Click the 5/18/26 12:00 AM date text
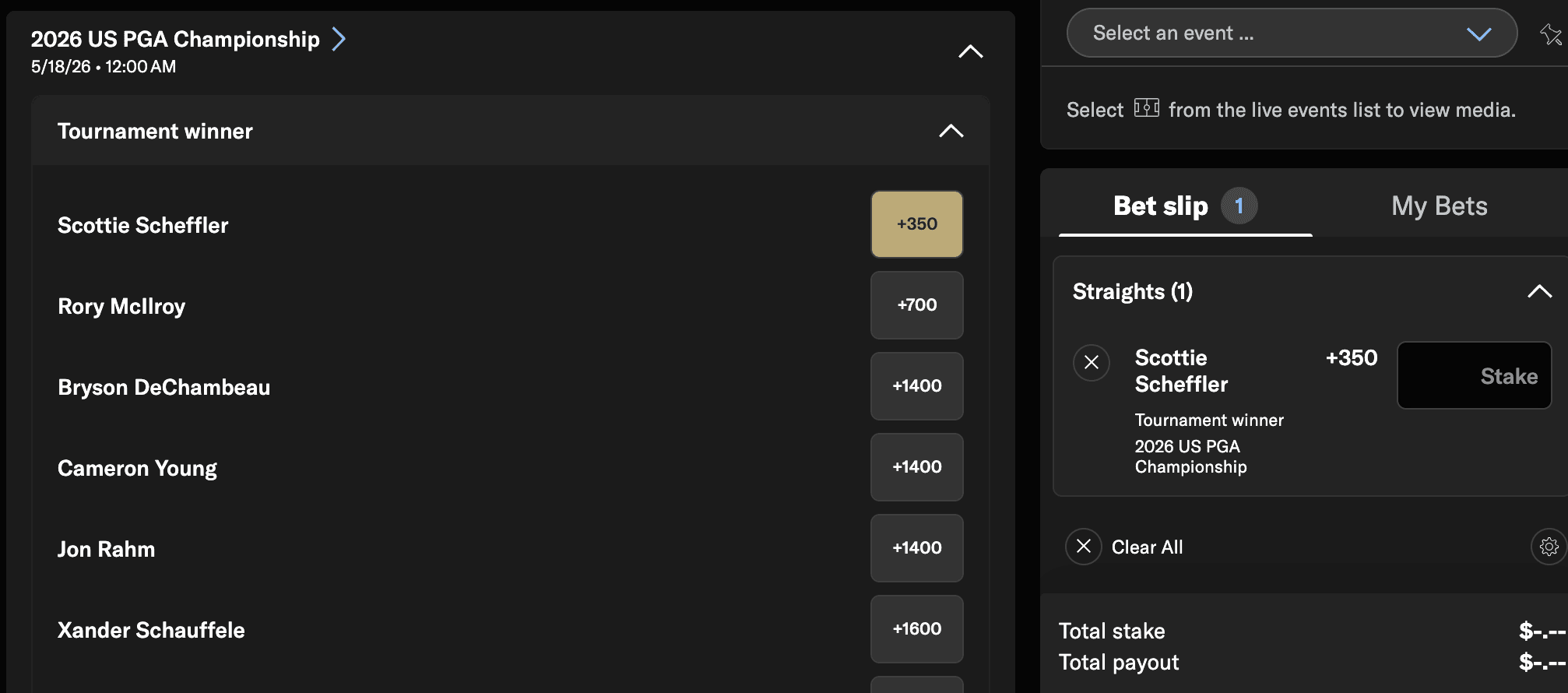 (104, 67)
